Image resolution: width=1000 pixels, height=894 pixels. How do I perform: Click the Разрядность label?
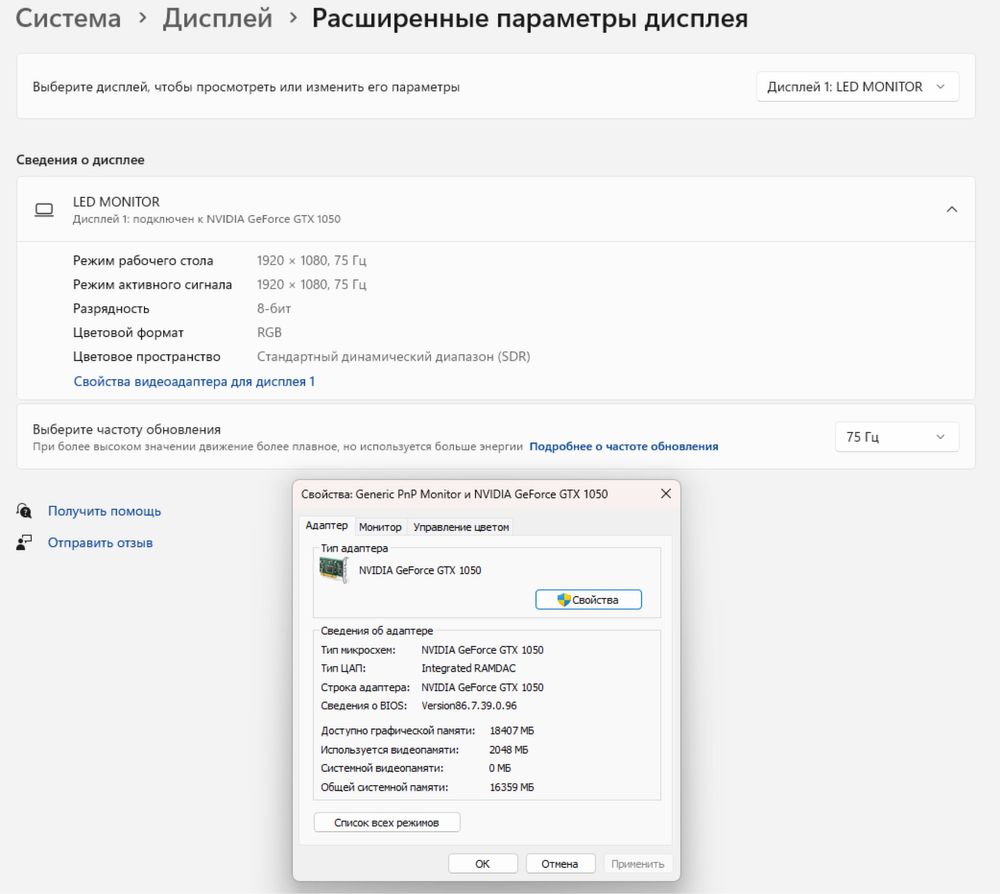click(x=111, y=309)
